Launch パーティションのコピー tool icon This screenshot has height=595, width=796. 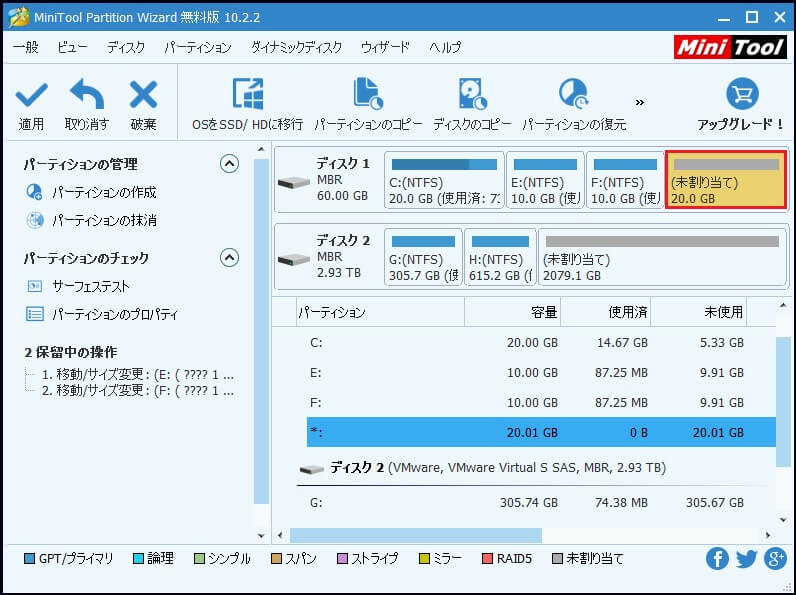click(x=368, y=93)
